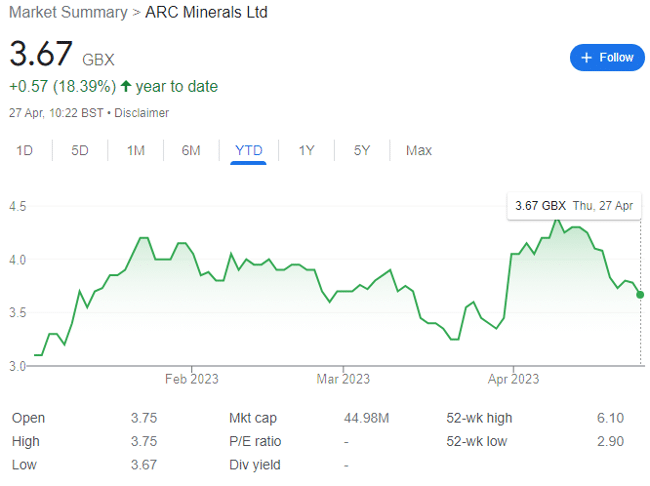Click the 27 Apr, 10:22 BST timestamp

56,113
